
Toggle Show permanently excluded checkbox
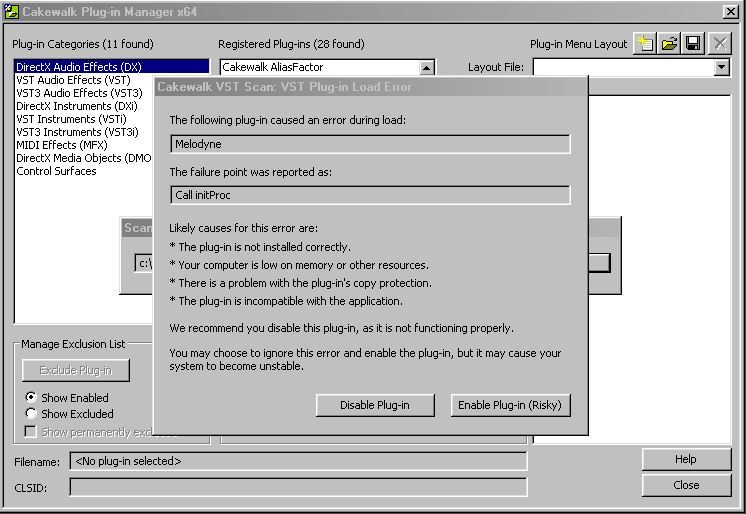[x=30, y=432]
